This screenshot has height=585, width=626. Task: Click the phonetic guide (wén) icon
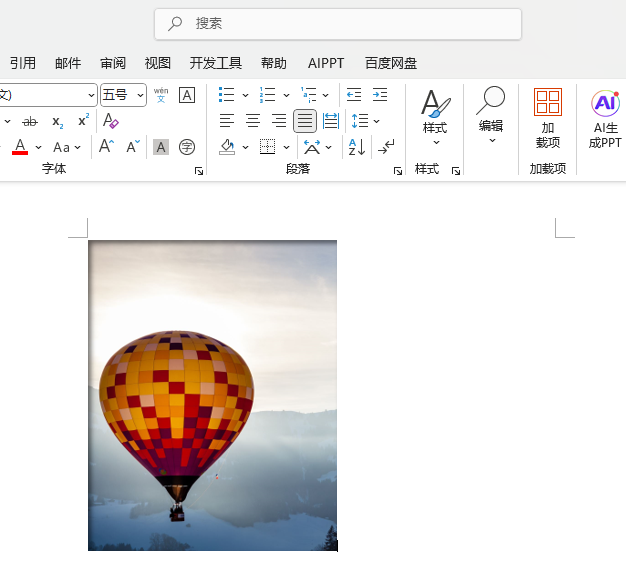click(161, 95)
